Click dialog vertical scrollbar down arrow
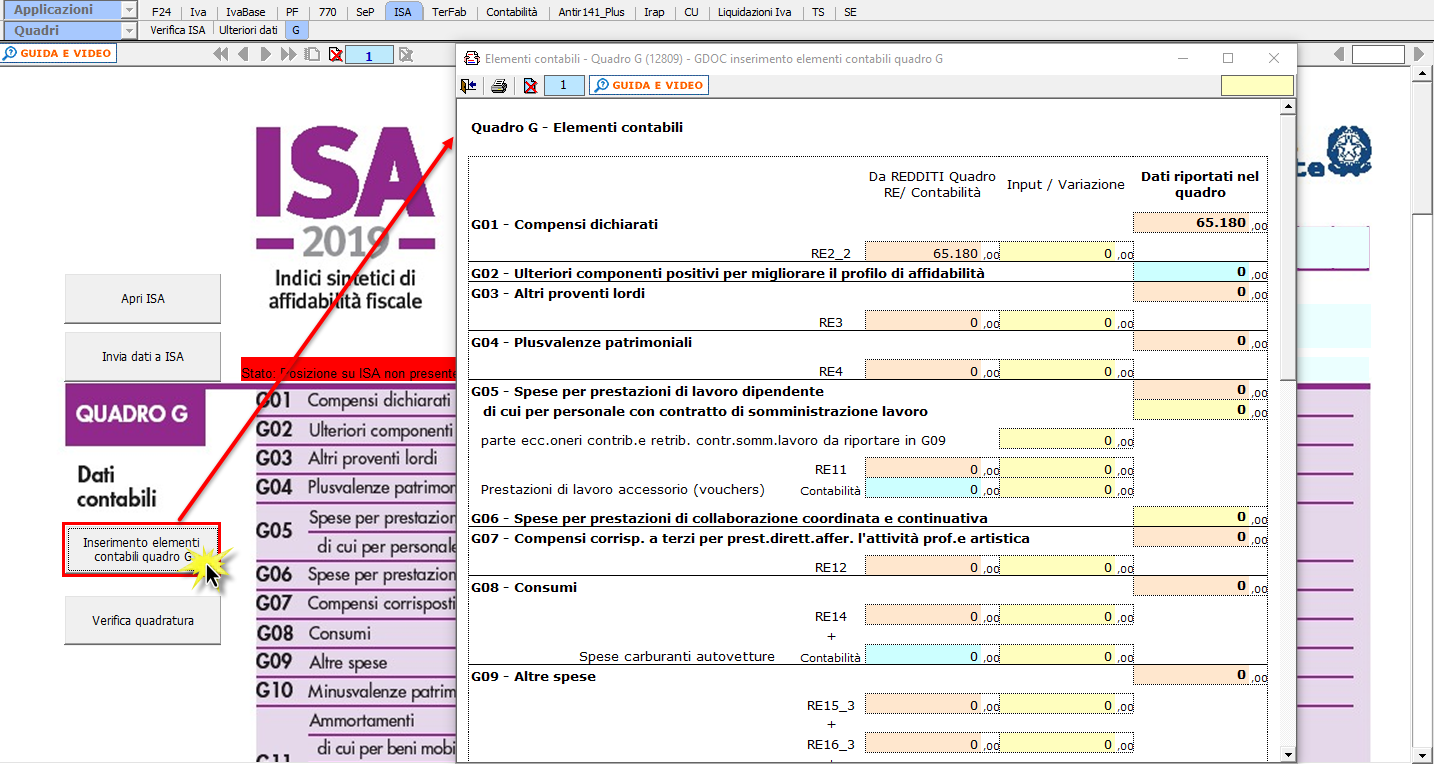Image resolution: width=1434 pixels, height=764 pixels. (1287, 755)
